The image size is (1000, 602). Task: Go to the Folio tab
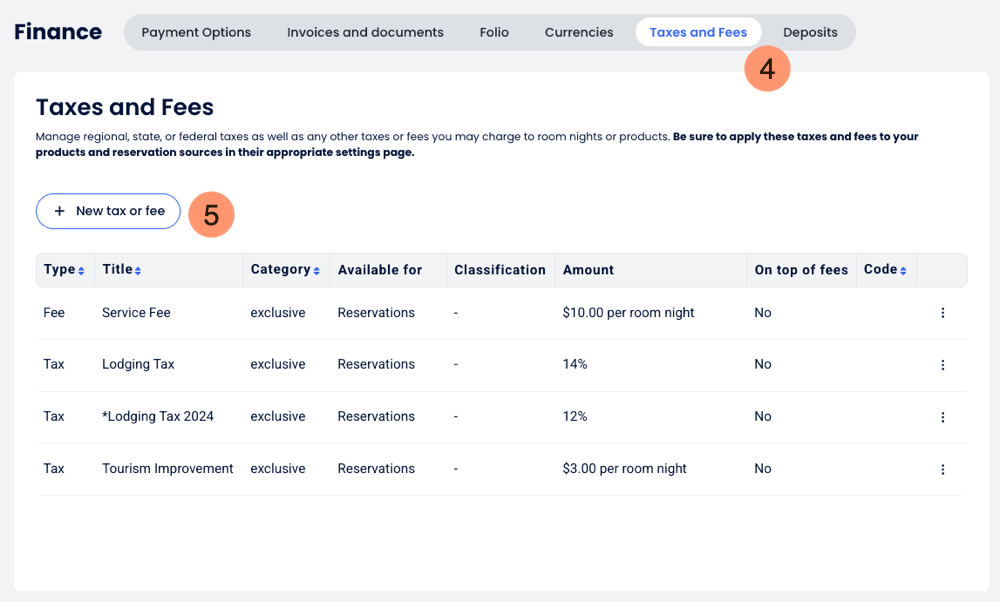click(494, 32)
